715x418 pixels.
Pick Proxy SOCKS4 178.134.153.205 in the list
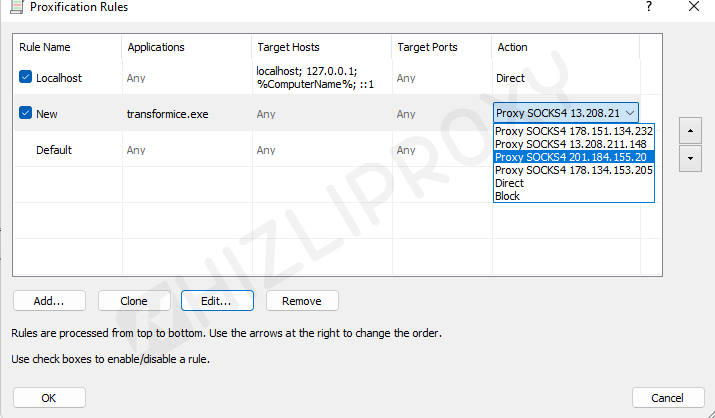pos(574,170)
